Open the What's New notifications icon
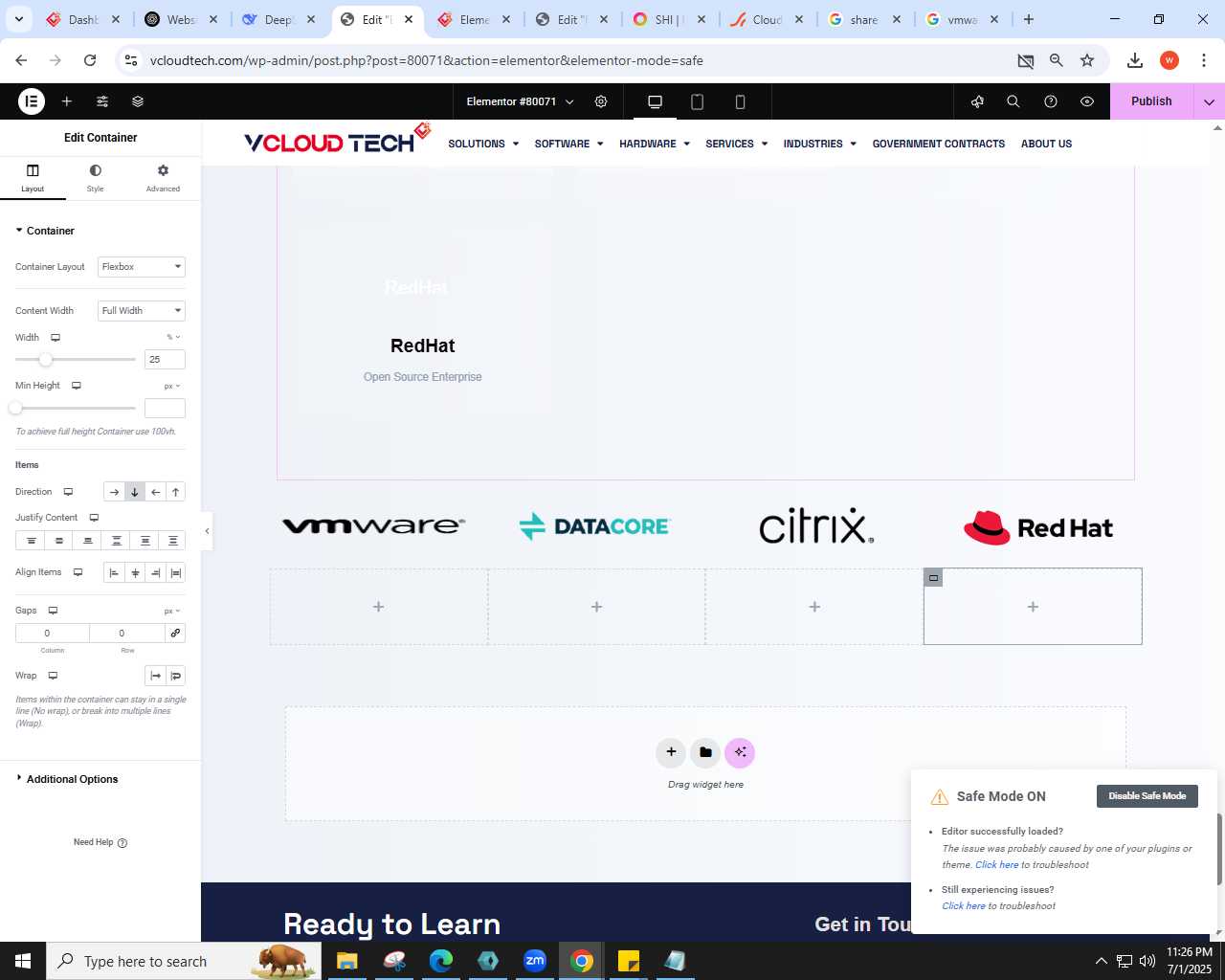Viewport: 1225px width, 980px height. click(977, 101)
